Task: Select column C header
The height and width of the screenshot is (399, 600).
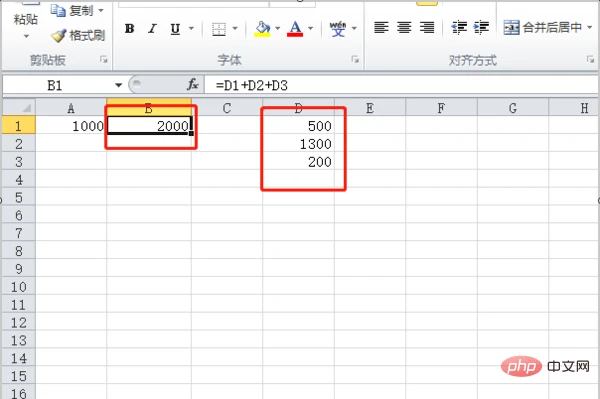Action: tap(227, 108)
